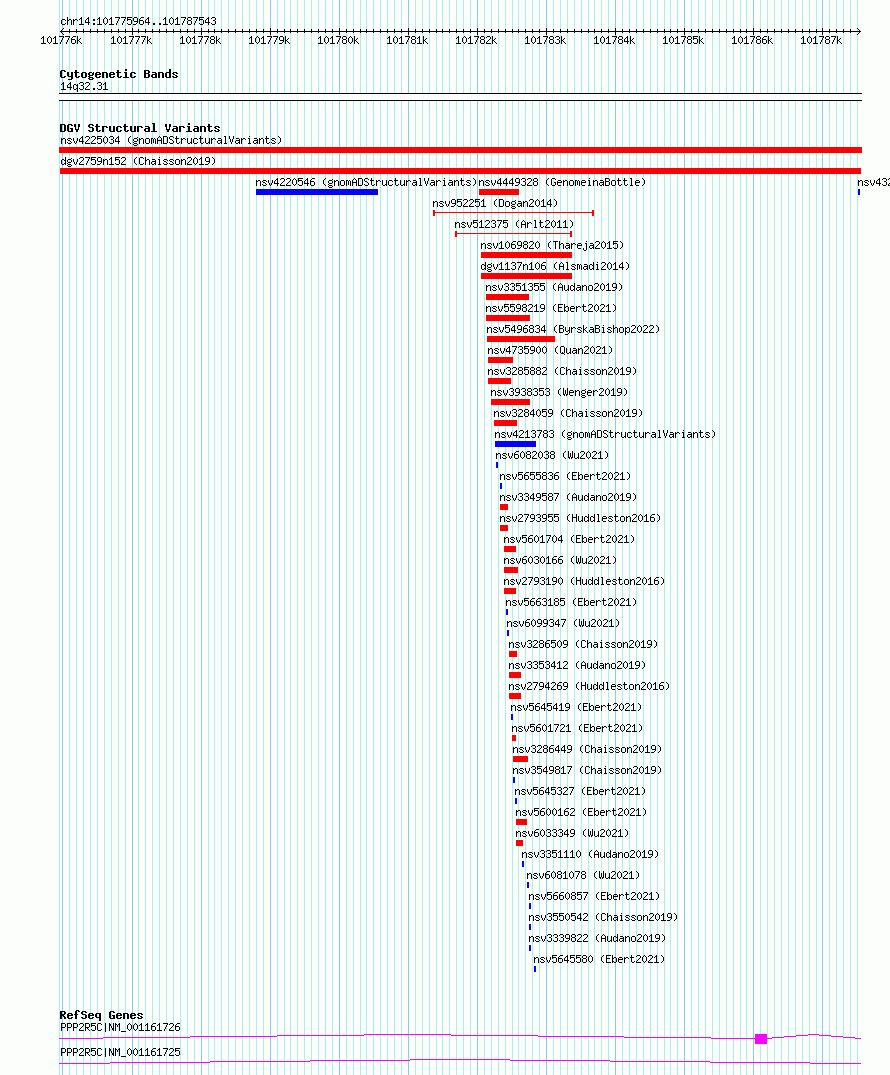Click the red bar under nsv1069820
The height and width of the screenshot is (1075, 890).
point(527,255)
